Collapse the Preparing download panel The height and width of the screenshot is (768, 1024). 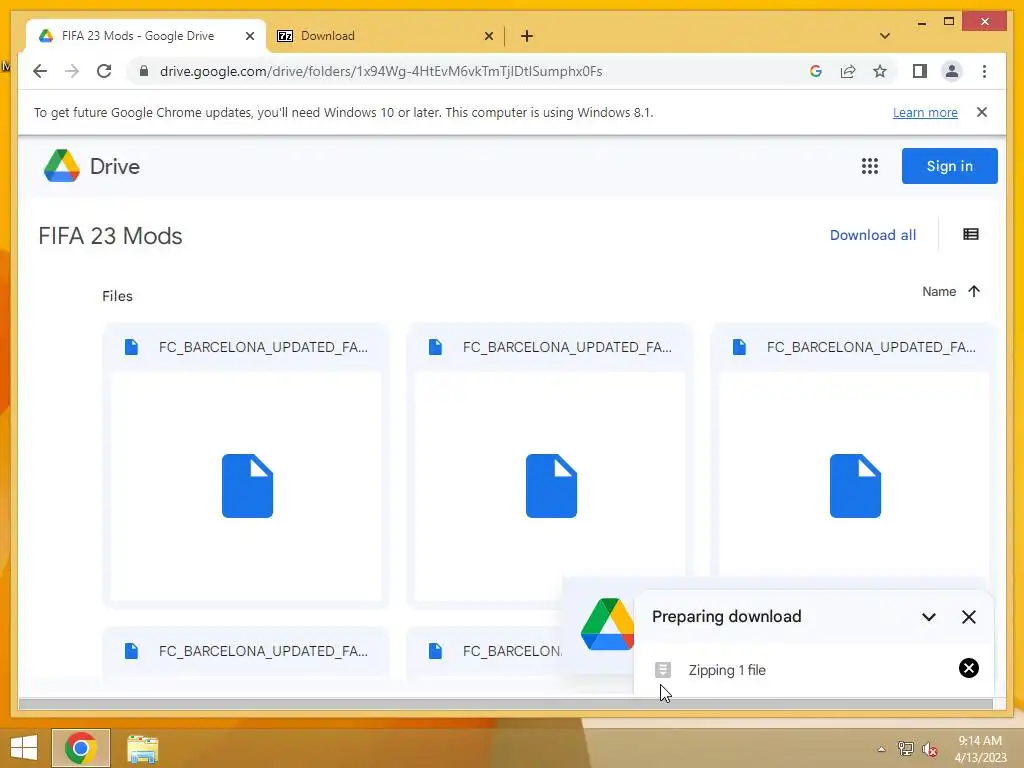[929, 616]
